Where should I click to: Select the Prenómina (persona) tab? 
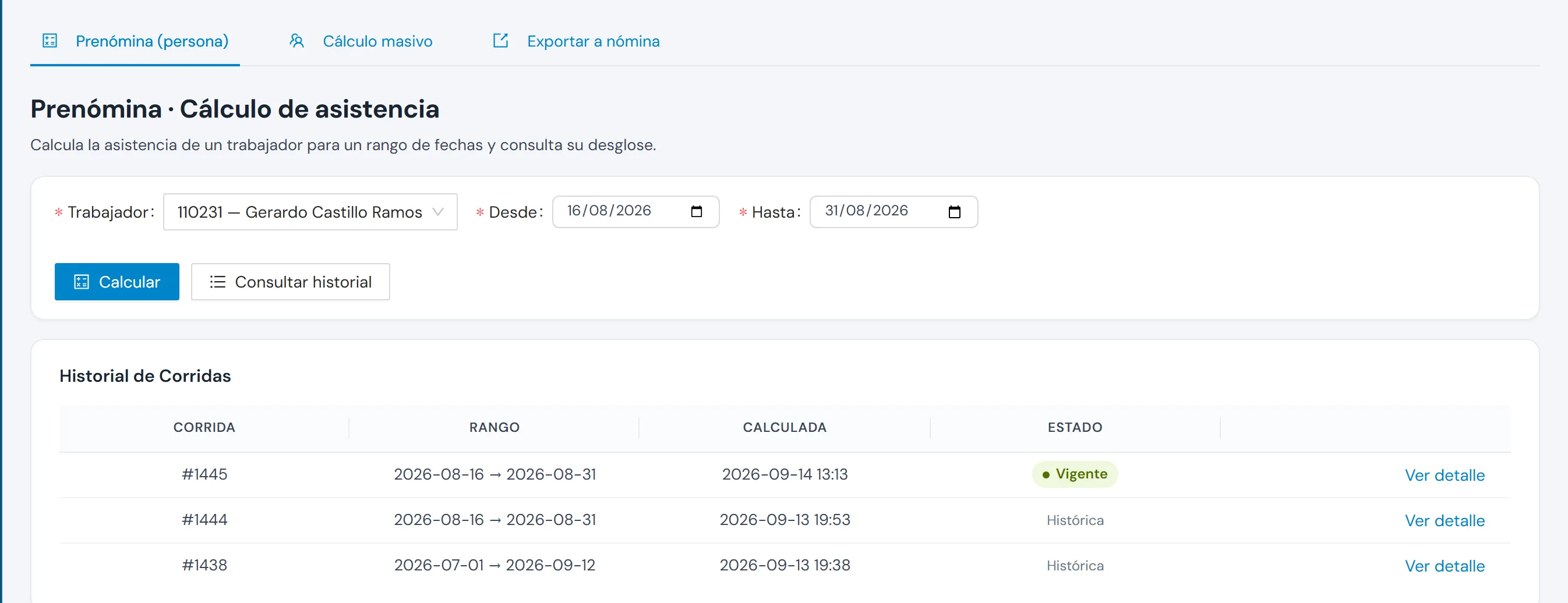click(135, 41)
